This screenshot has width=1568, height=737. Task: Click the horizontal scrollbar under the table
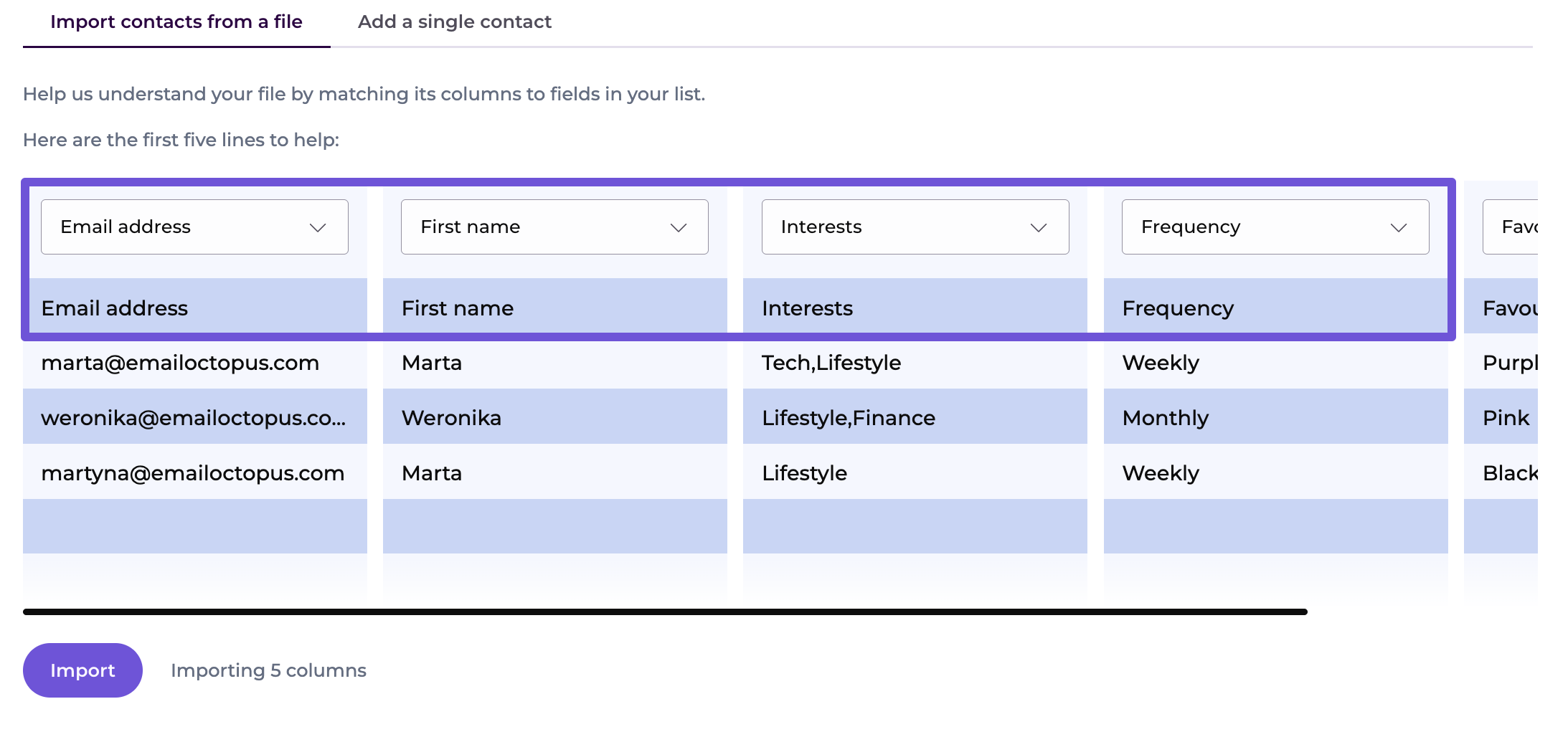pos(664,612)
